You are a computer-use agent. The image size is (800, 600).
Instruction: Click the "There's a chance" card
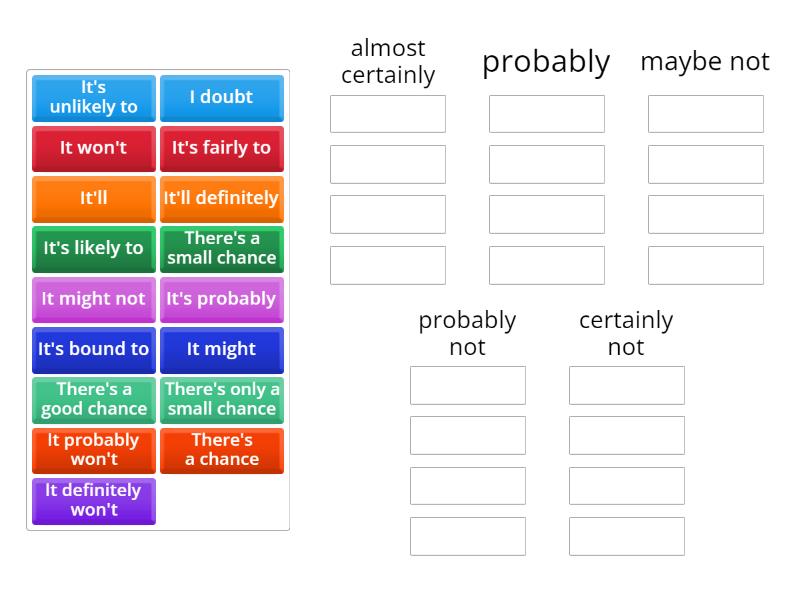pos(221,451)
